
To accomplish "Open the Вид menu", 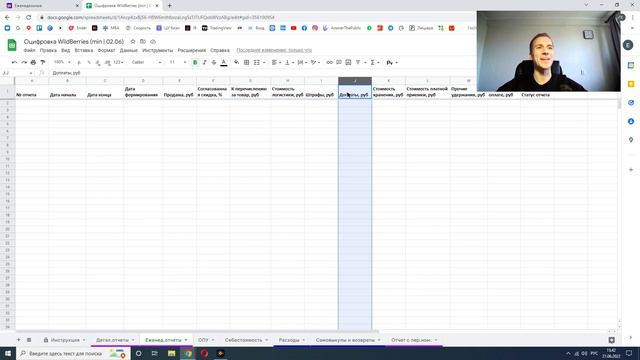I will (66, 51).
